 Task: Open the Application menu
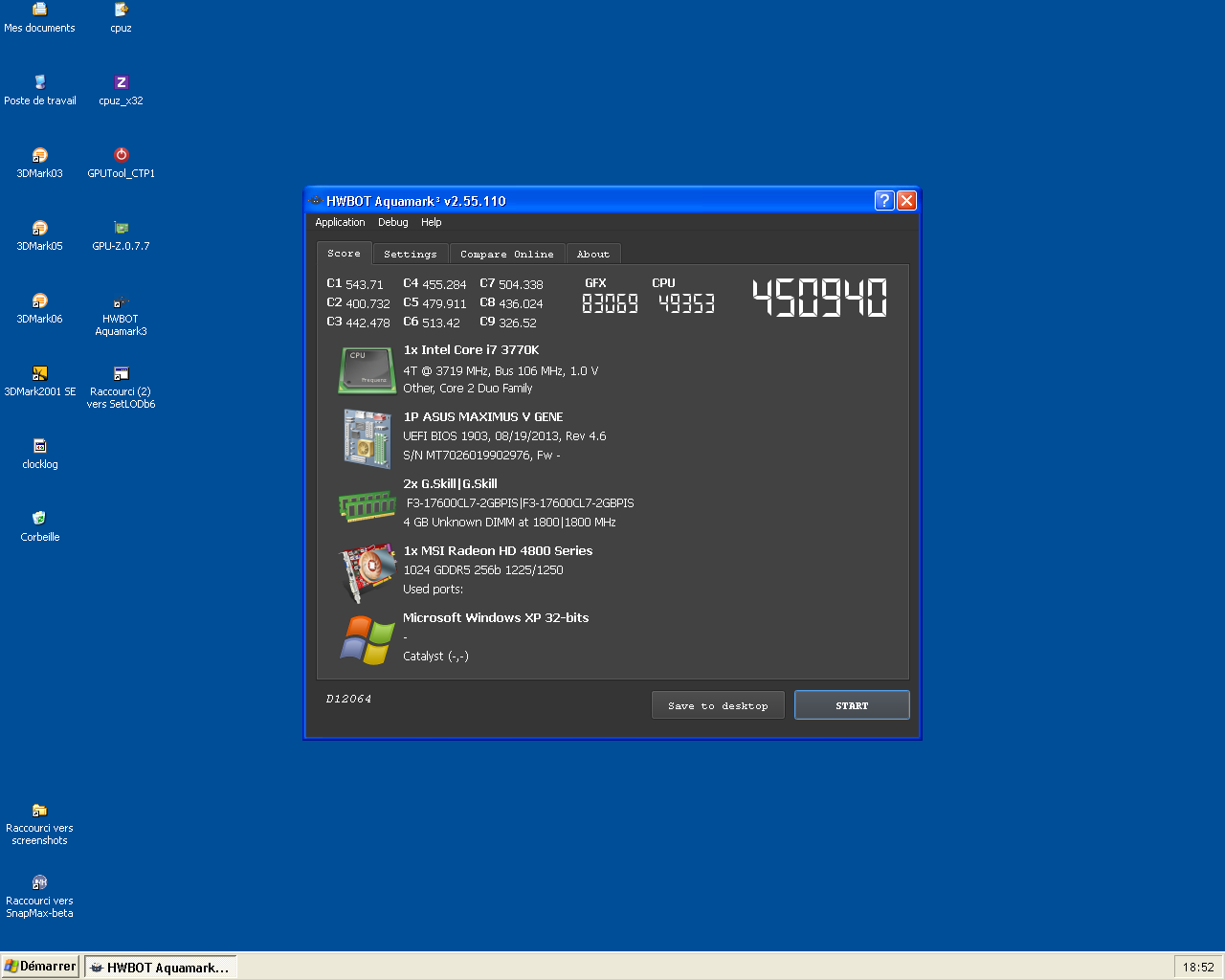(340, 222)
